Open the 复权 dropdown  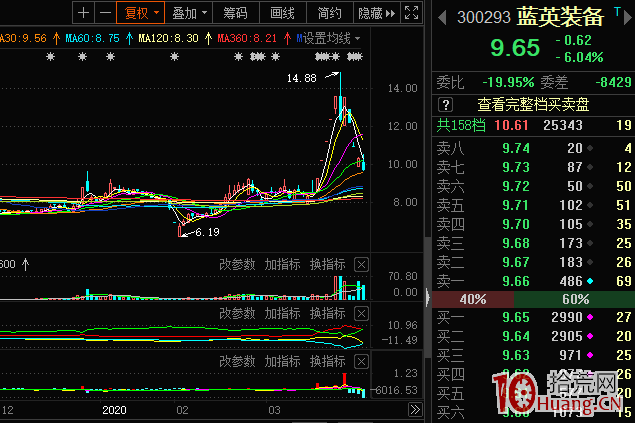coord(138,13)
